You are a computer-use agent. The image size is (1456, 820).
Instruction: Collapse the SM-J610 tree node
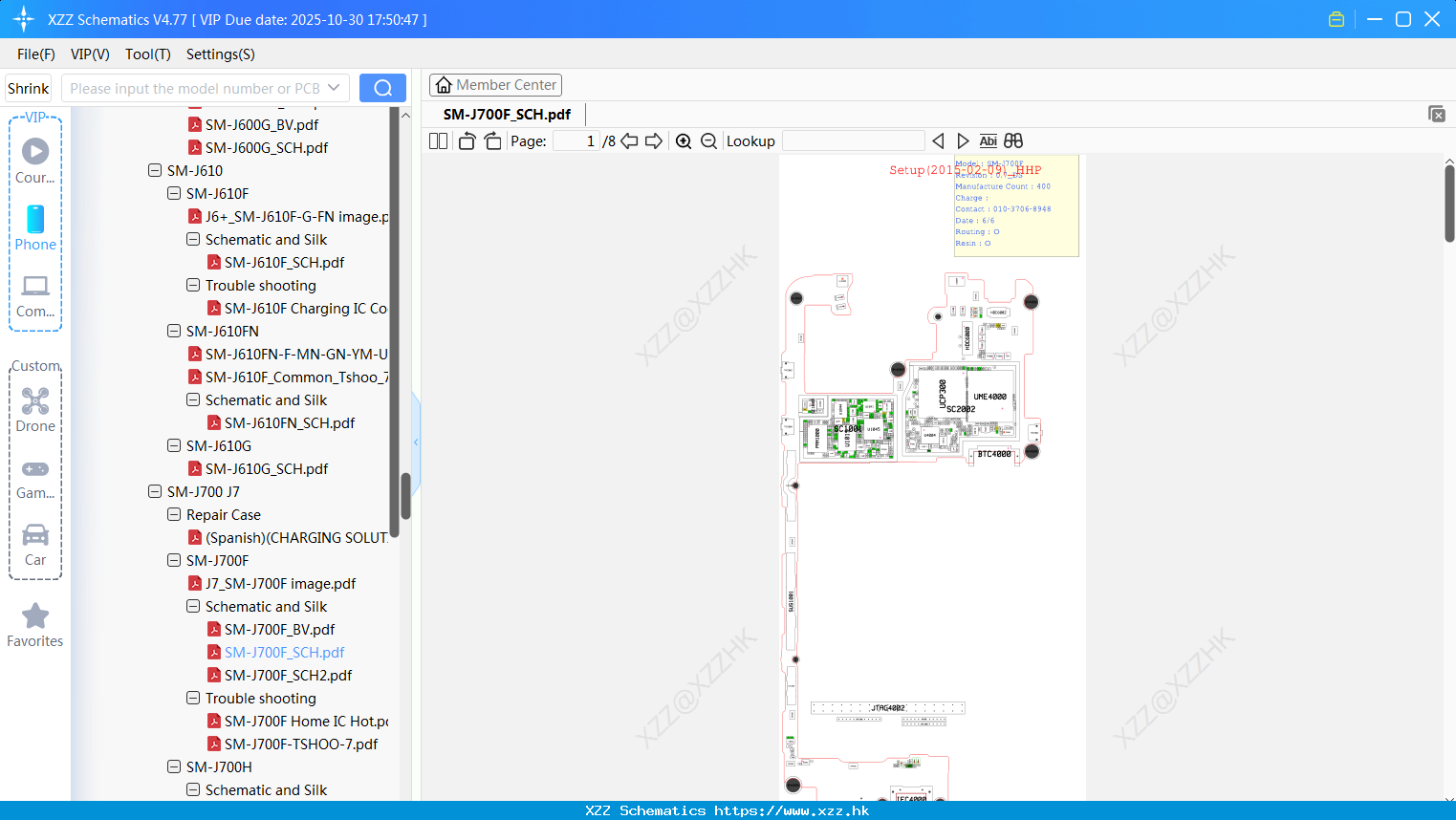point(155,171)
